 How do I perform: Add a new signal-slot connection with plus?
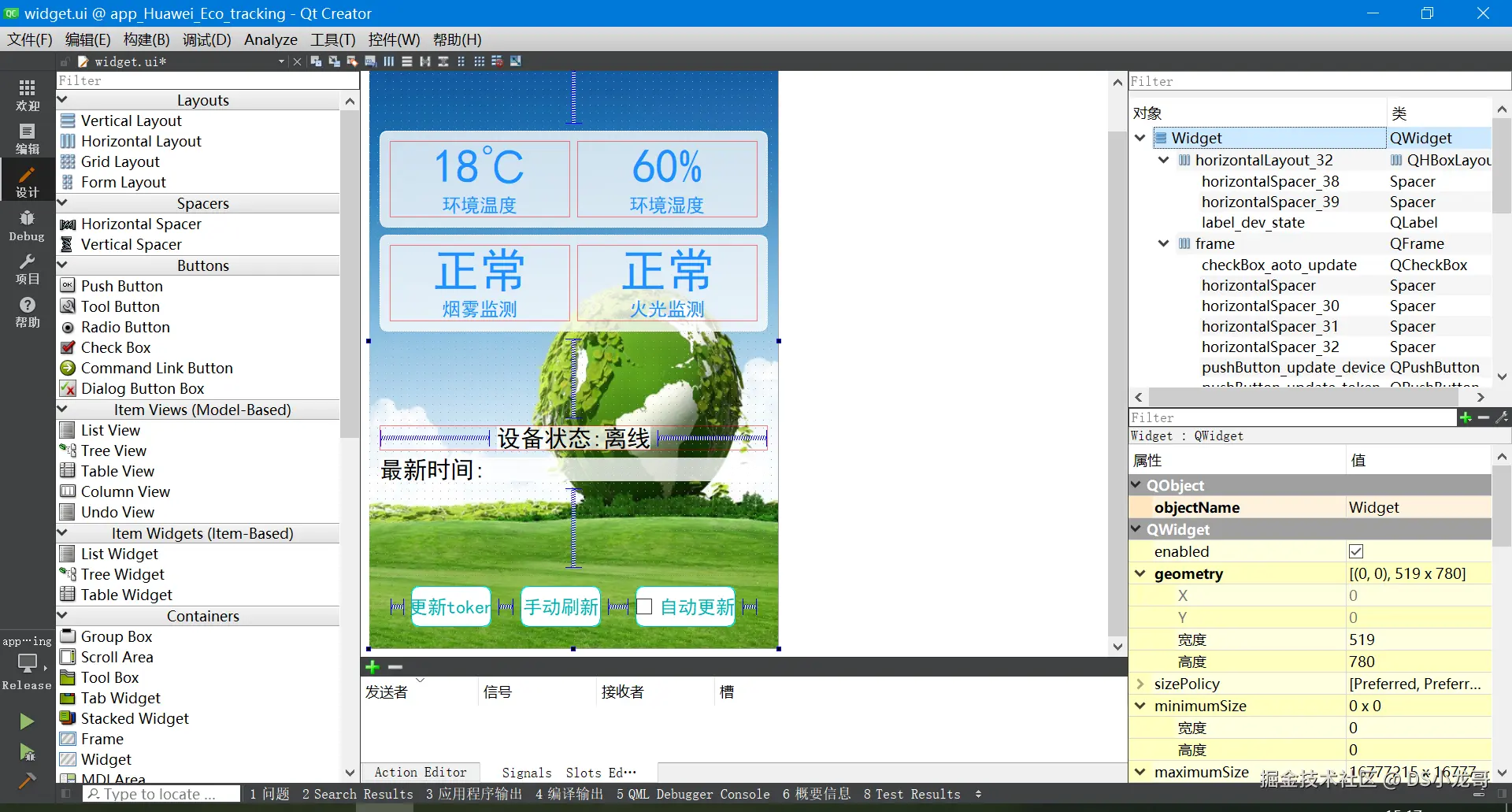pos(372,667)
